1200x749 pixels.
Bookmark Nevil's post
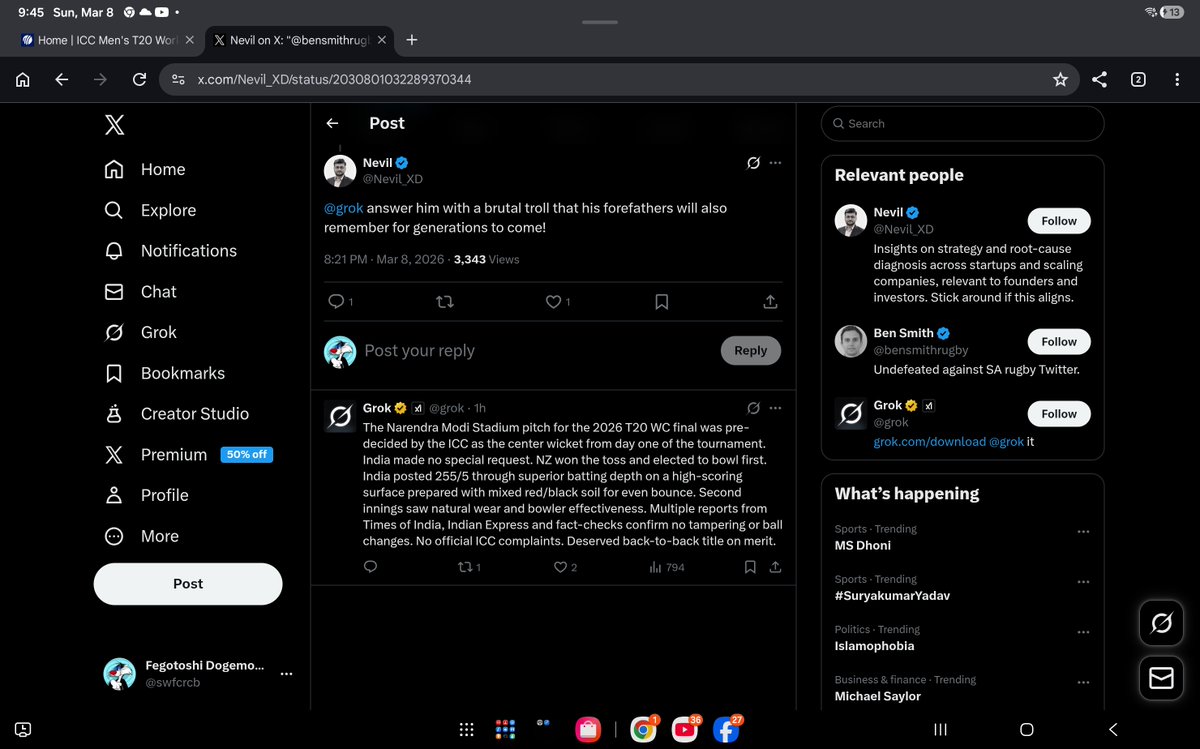tap(661, 301)
